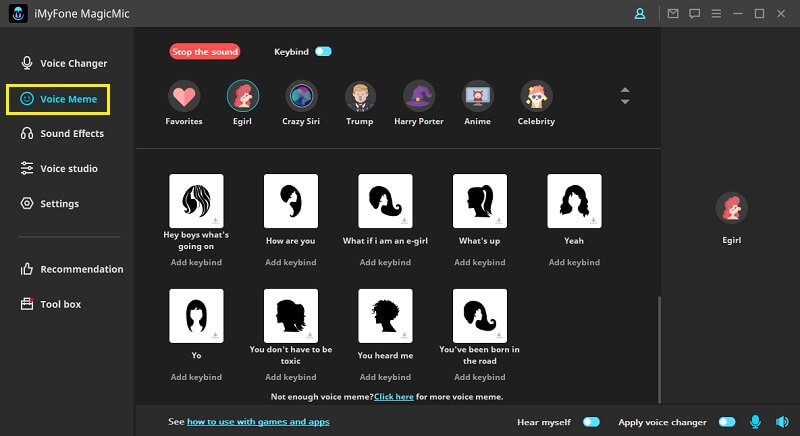The image size is (800, 436).
Task: Show previous row of categories (up arrow)
Action: (x=625, y=90)
